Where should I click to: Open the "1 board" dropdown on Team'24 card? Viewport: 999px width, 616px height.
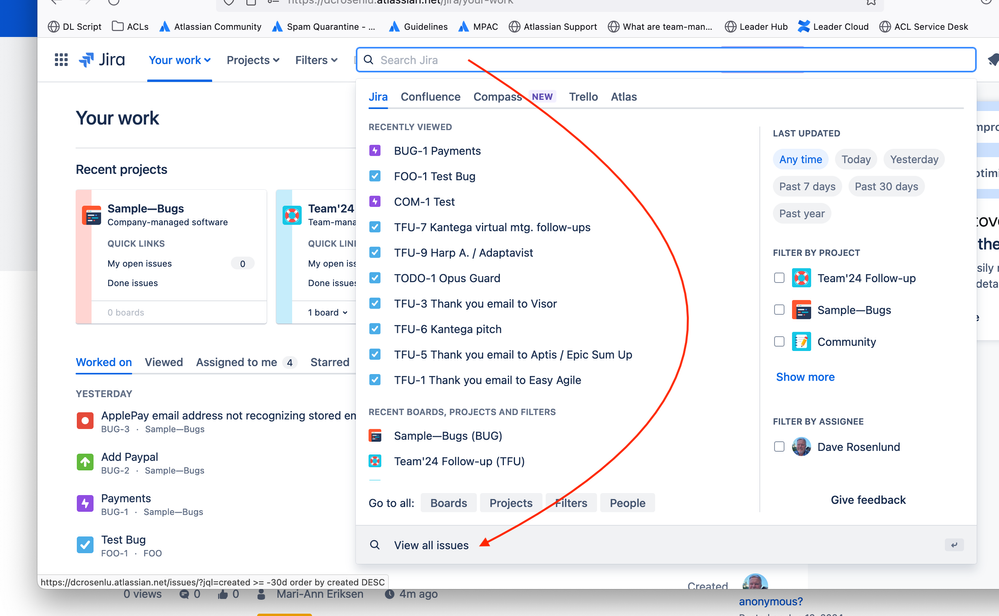point(325,312)
